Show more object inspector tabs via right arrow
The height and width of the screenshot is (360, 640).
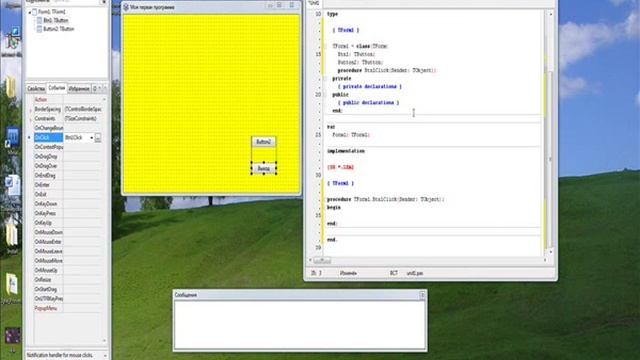point(104,88)
